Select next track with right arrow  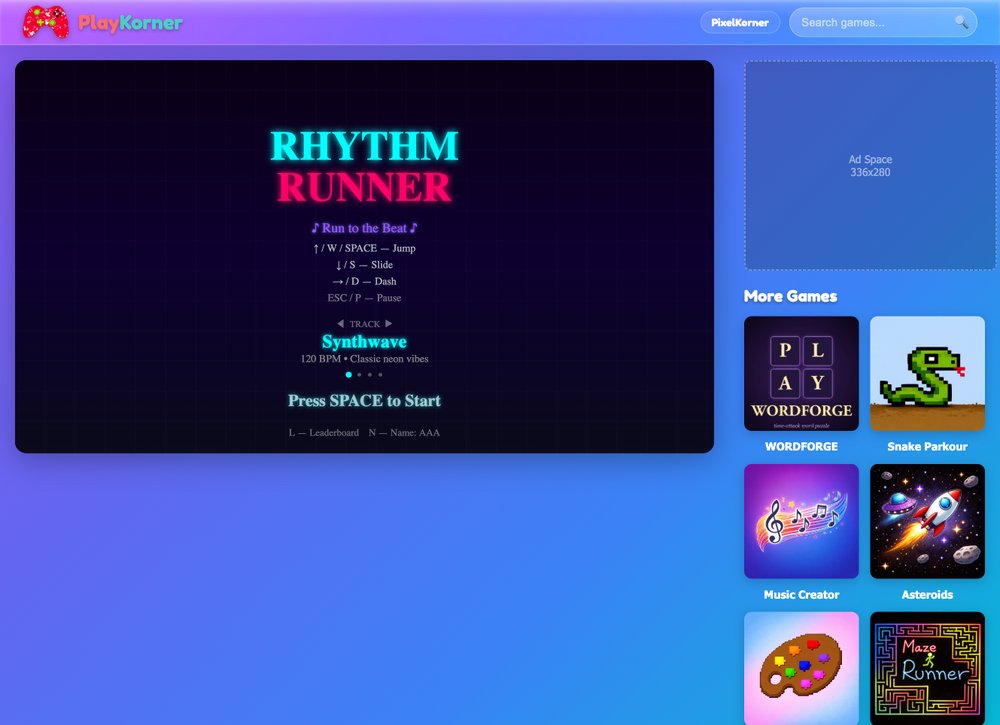click(x=388, y=324)
